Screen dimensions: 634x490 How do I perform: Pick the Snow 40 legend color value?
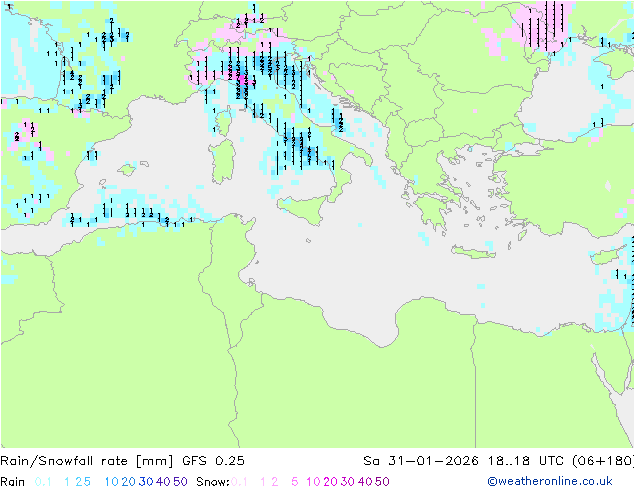[365, 482]
